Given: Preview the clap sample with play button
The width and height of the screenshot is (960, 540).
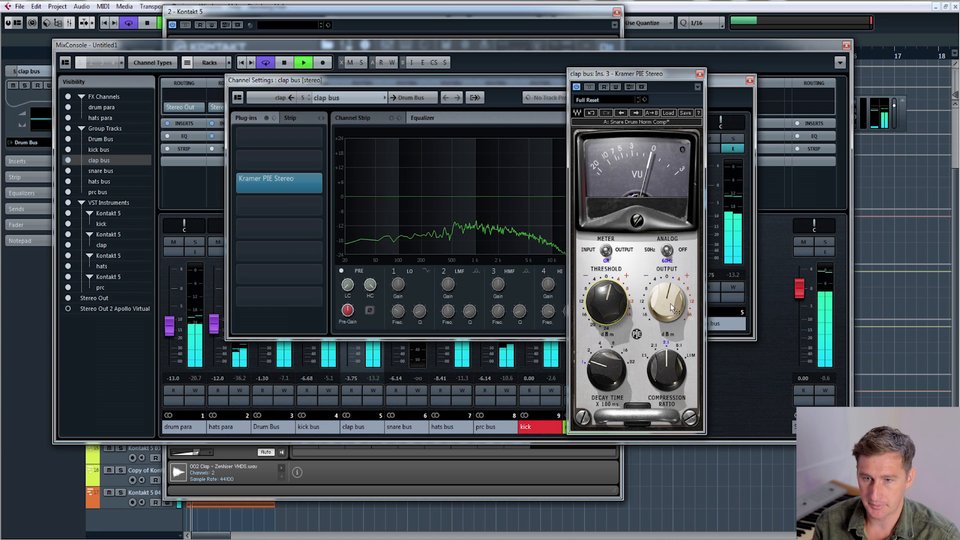Looking at the screenshot, I should 178,472.
